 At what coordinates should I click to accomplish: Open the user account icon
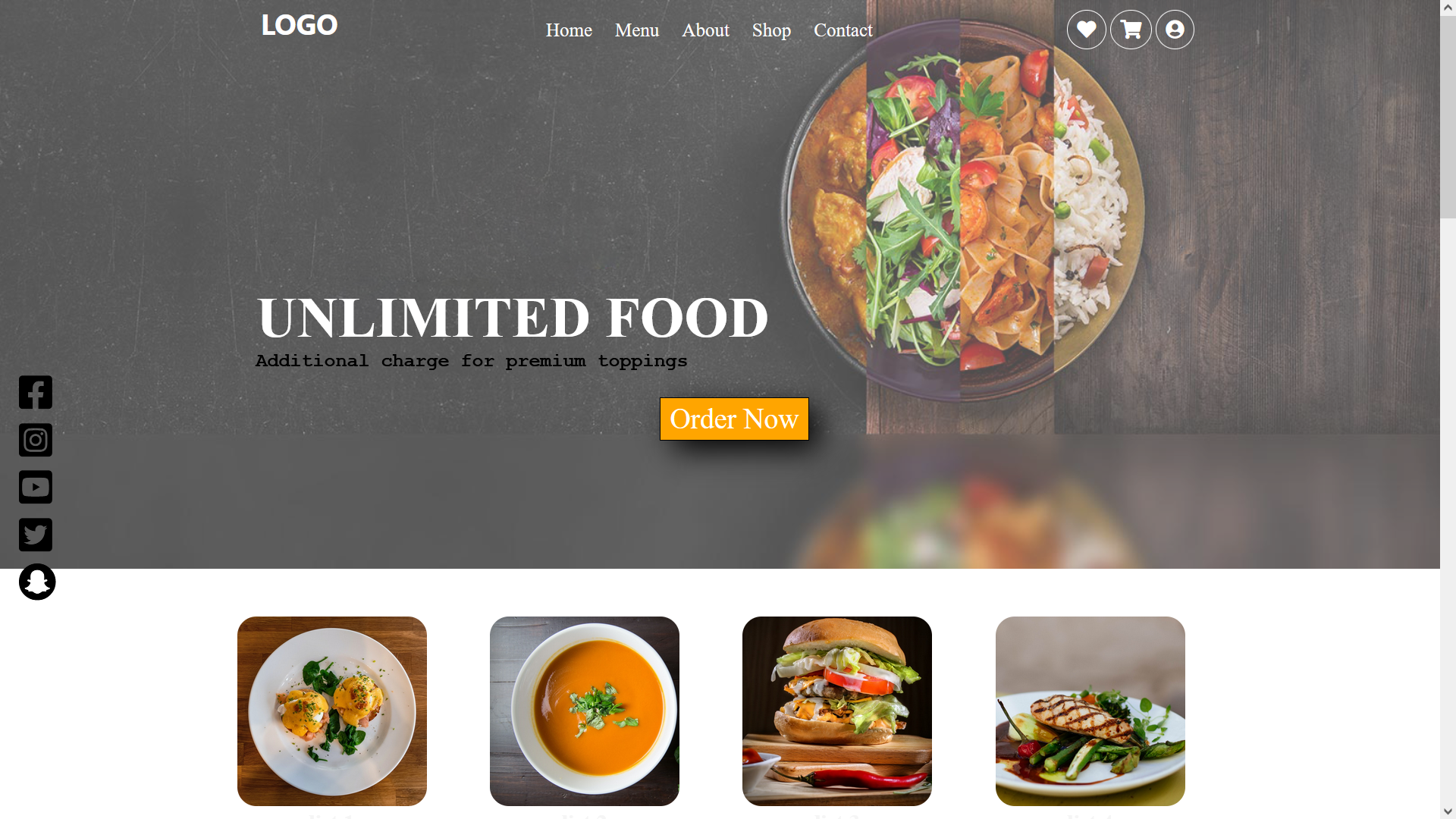1175,30
